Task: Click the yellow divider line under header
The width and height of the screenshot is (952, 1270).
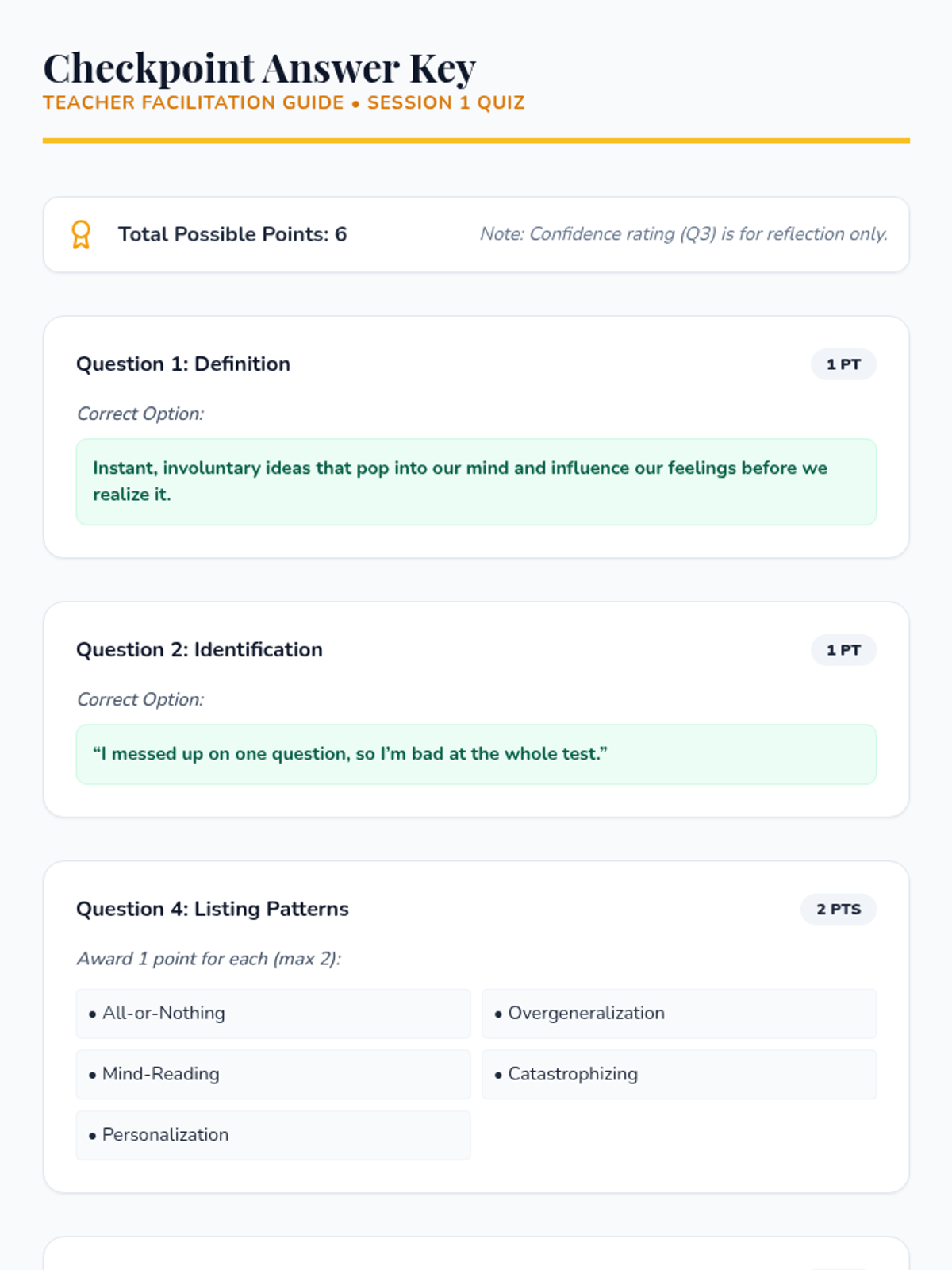Action: (x=476, y=140)
